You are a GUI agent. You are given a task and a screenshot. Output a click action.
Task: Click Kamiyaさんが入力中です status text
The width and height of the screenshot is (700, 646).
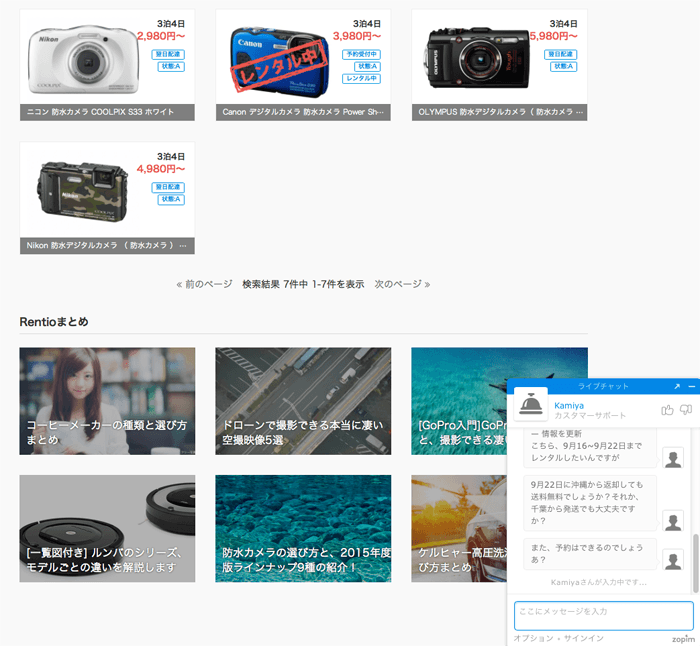click(x=599, y=583)
